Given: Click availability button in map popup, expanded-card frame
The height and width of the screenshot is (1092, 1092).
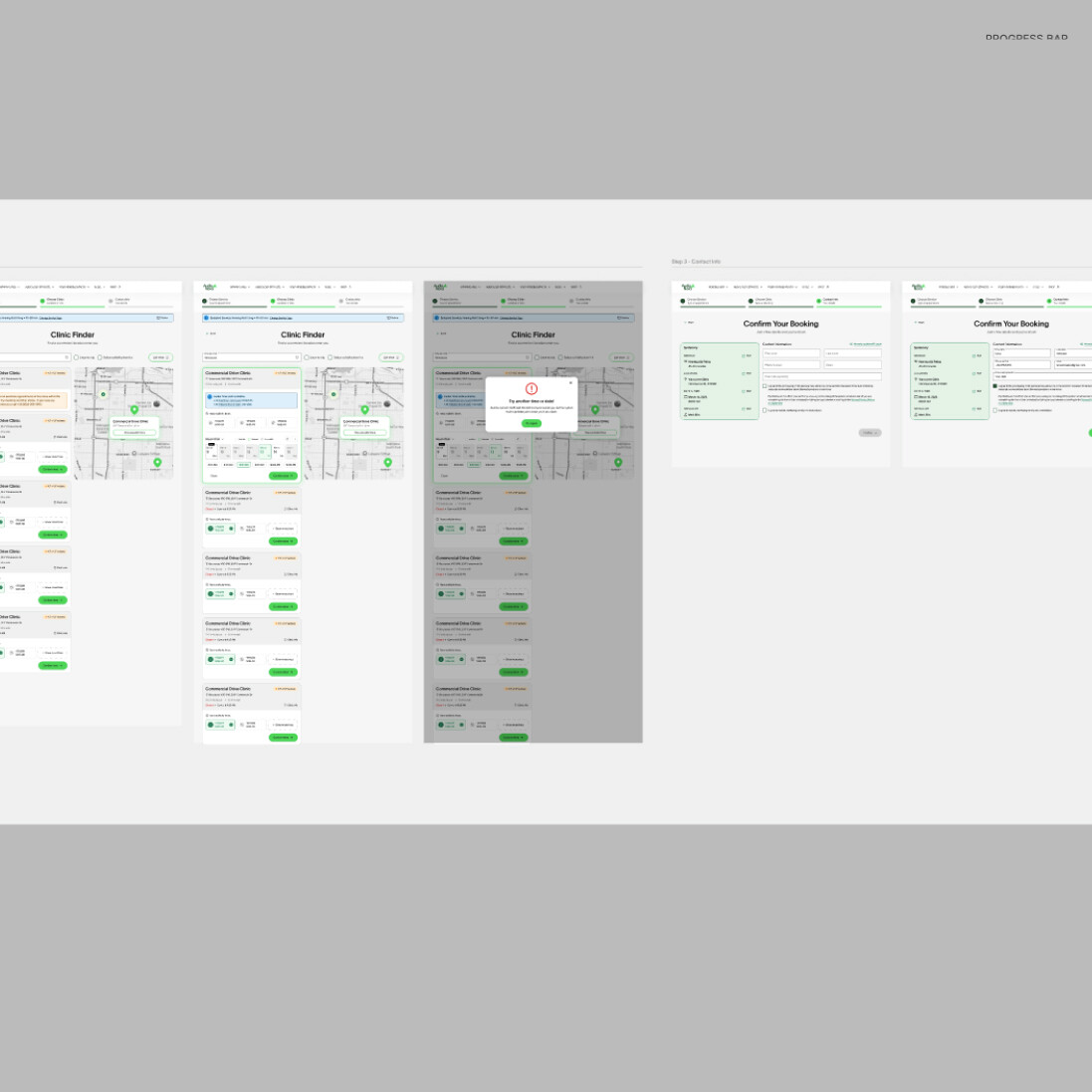Looking at the screenshot, I should [365, 432].
